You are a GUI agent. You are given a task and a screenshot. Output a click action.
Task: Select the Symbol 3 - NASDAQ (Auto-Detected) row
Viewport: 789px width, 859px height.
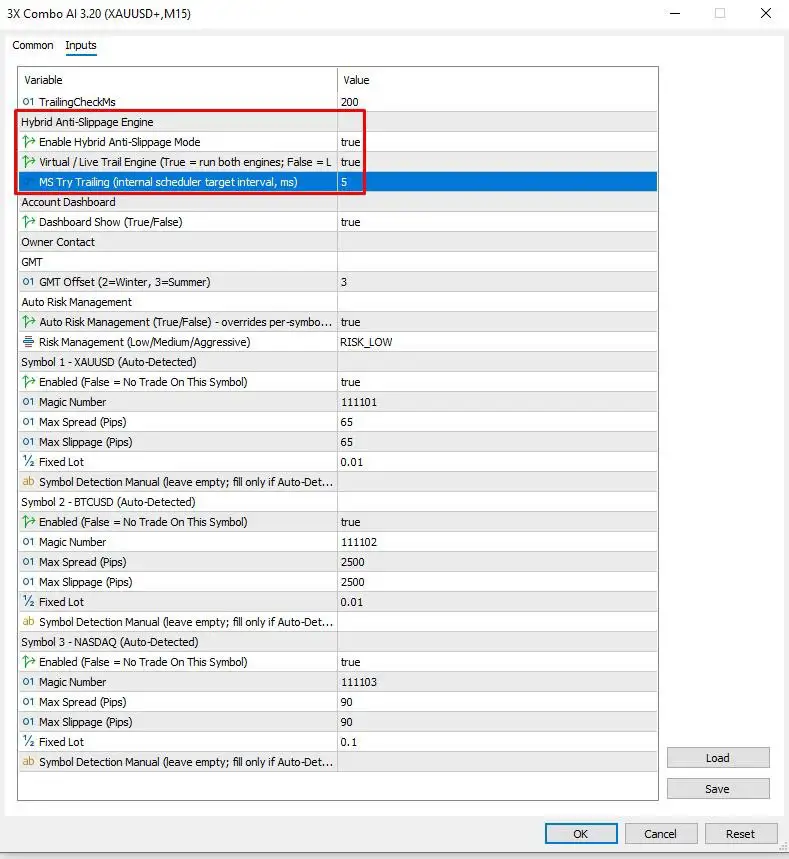[x=338, y=642]
